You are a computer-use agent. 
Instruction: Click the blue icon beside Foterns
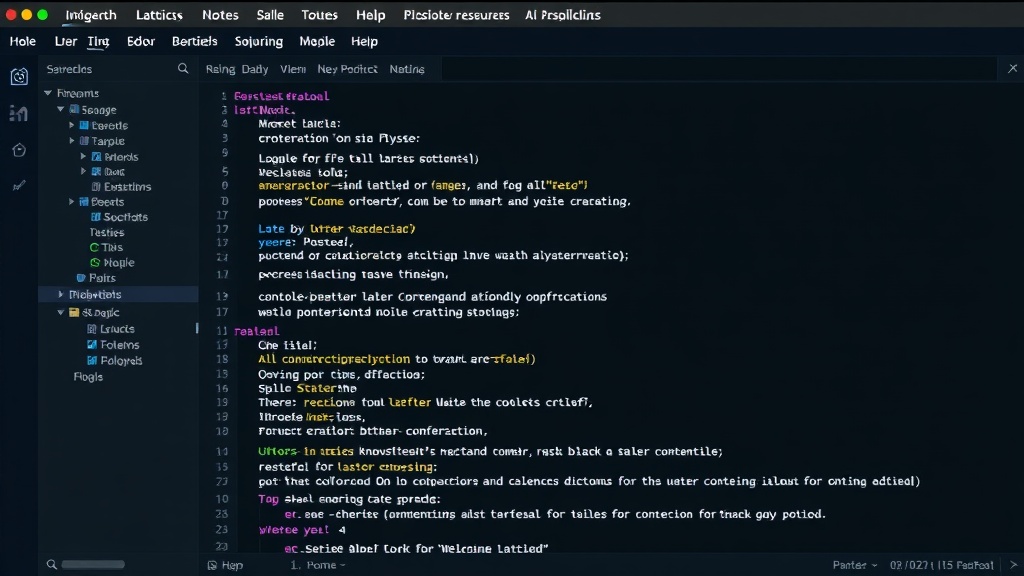coord(92,345)
